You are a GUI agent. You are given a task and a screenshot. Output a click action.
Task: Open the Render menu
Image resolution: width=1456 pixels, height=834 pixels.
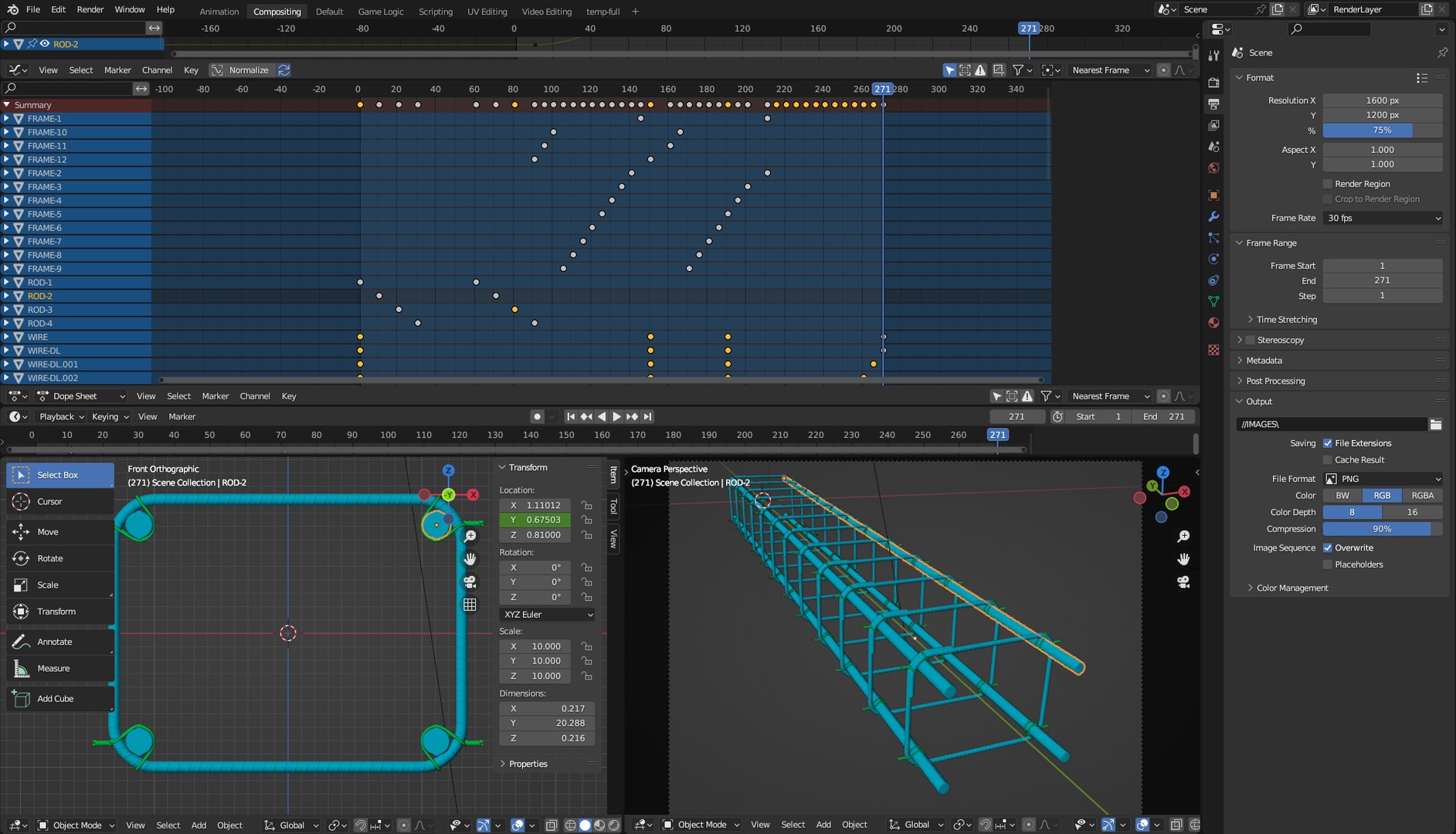click(x=90, y=9)
